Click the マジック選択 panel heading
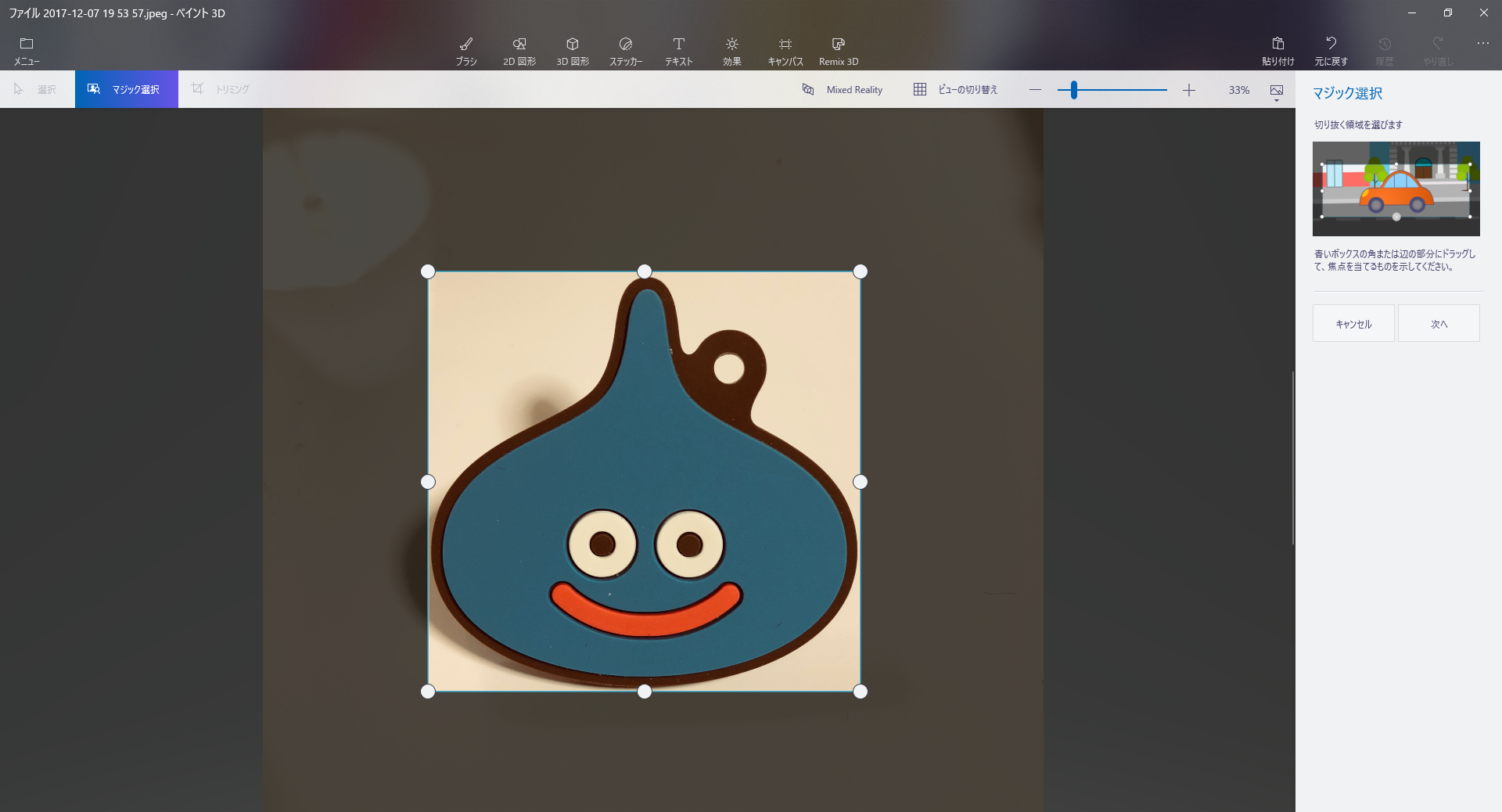The height and width of the screenshot is (812, 1502). coord(1347,93)
